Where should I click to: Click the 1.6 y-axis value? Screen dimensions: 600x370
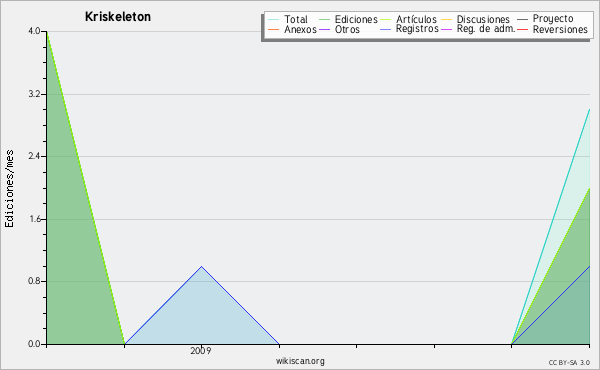pyautogui.click(x=34, y=219)
